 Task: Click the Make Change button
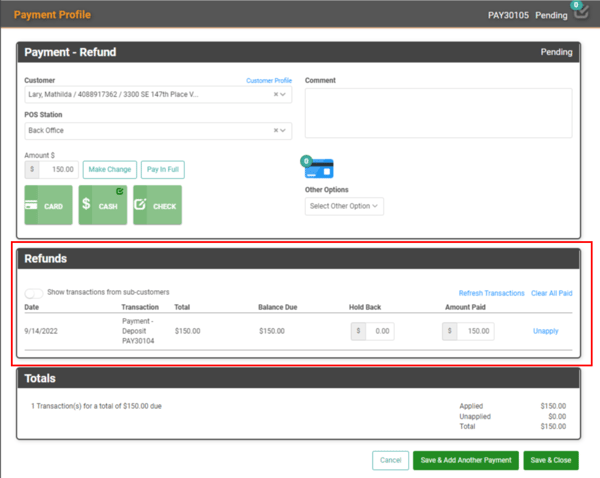pyautogui.click(x=109, y=170)
